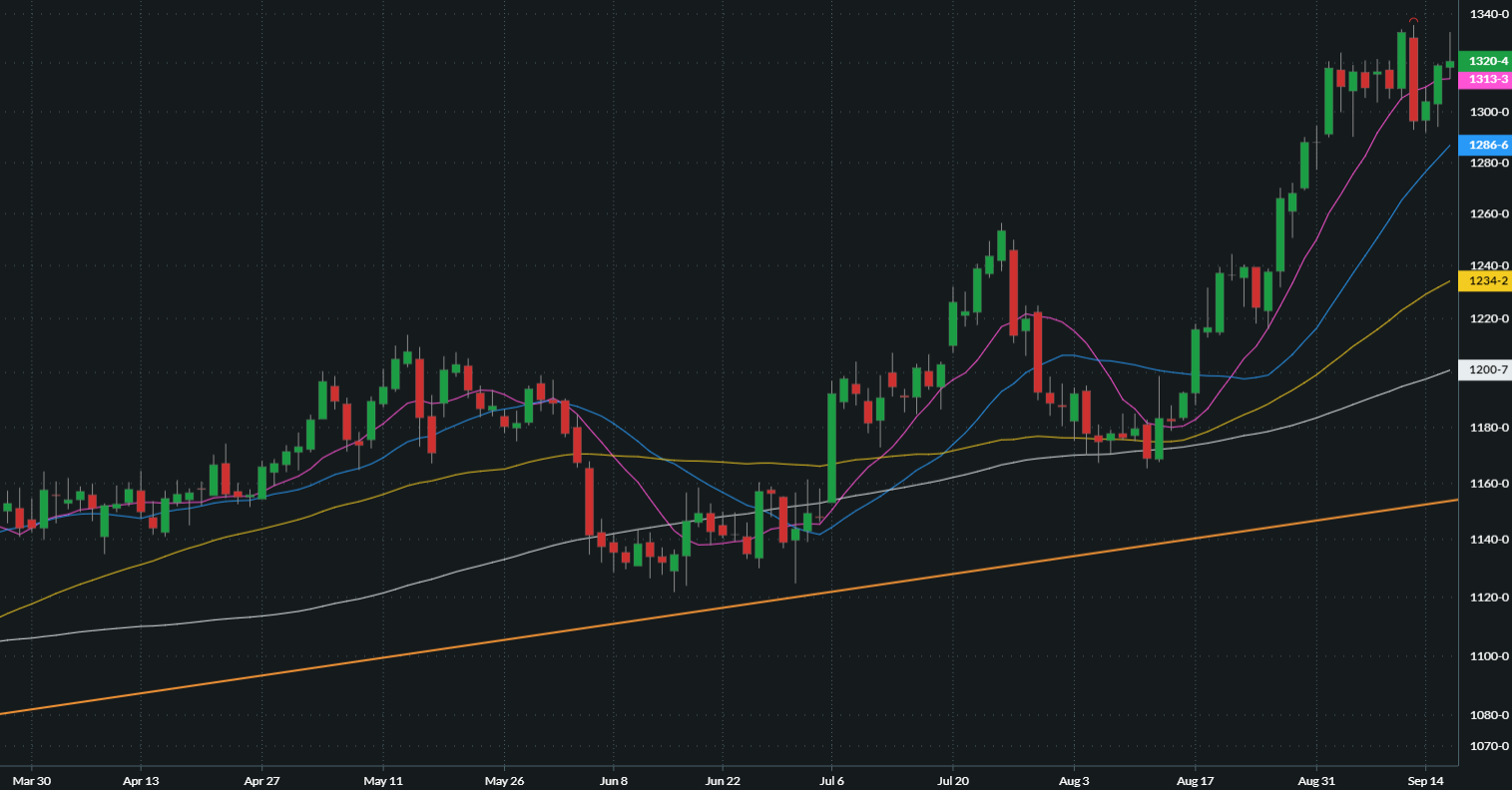Select the 1080-0 price axis label
The height and width of the screenshot is (790, 1512).
(1488, 716)
